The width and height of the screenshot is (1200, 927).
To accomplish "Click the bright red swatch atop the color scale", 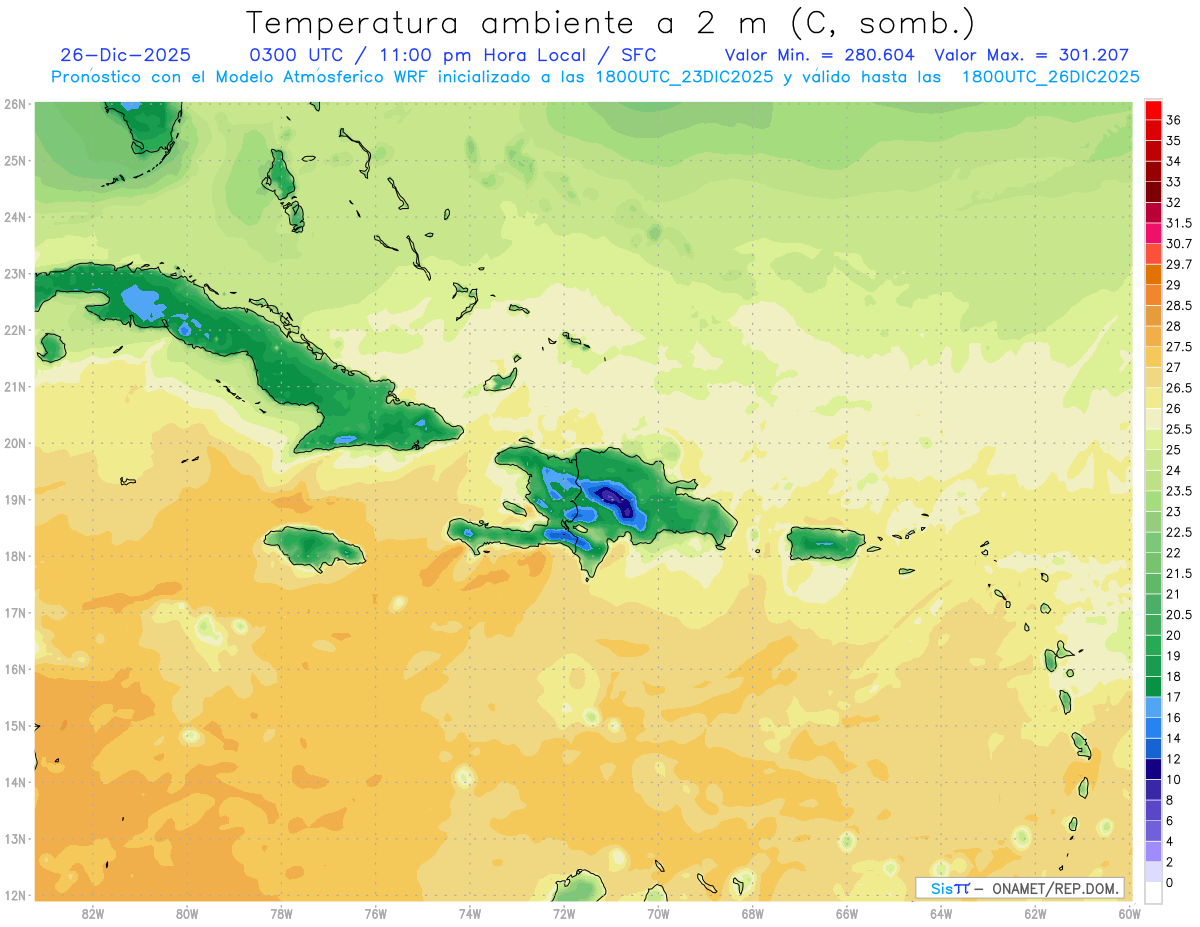I will click(1153, 110).
